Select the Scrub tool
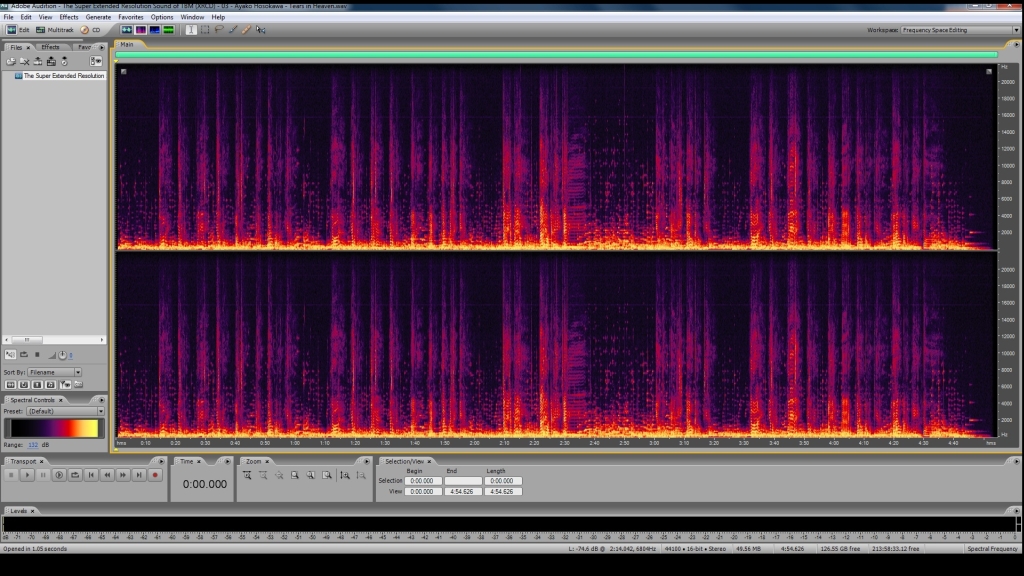Image resolution: width=1024 pixels, height=576 pixels. [x=261, y=30]
